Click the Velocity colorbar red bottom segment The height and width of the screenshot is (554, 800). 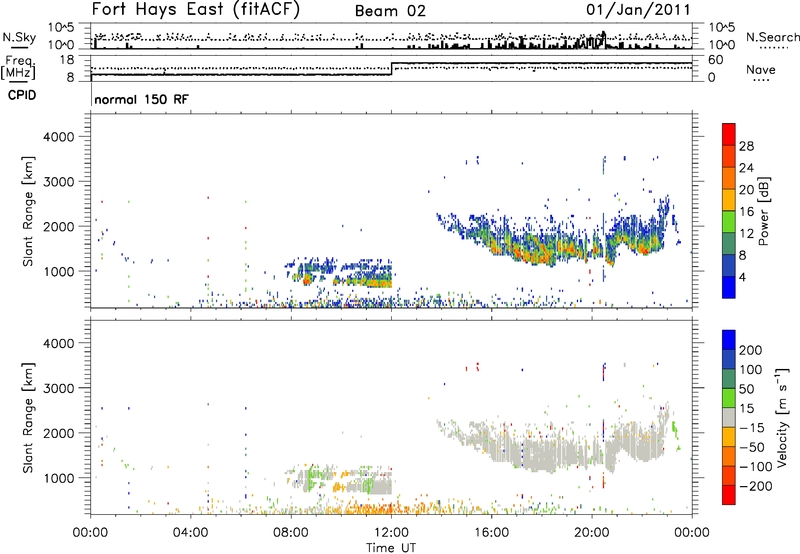point(729,495)
